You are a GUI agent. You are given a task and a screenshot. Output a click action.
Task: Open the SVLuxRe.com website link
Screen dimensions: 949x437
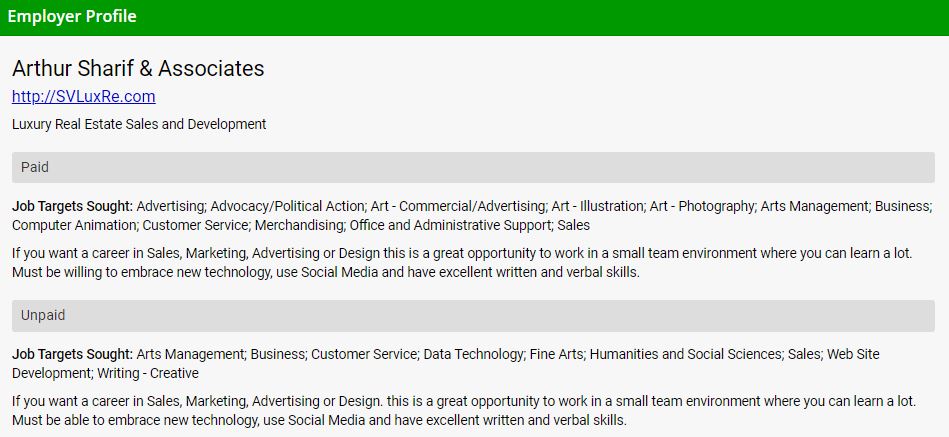pyautogui.click(x=84, y=97)
